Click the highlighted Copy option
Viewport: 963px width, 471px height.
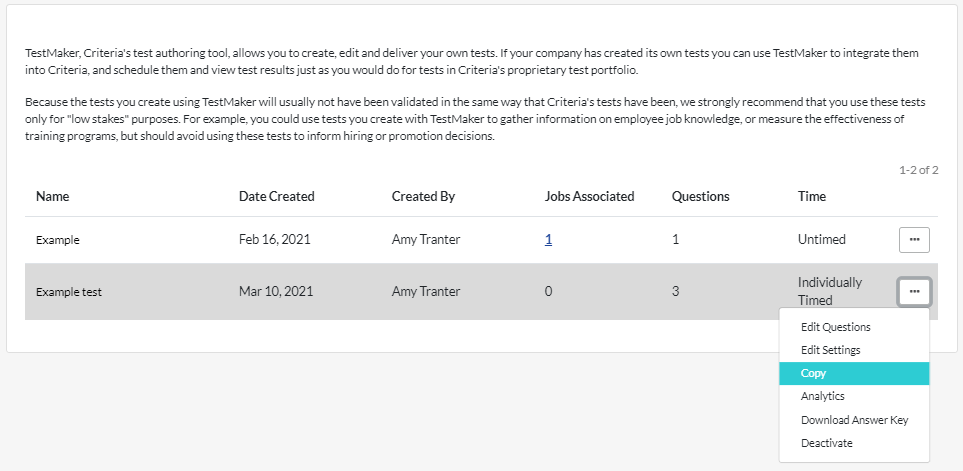coord(854,373)
